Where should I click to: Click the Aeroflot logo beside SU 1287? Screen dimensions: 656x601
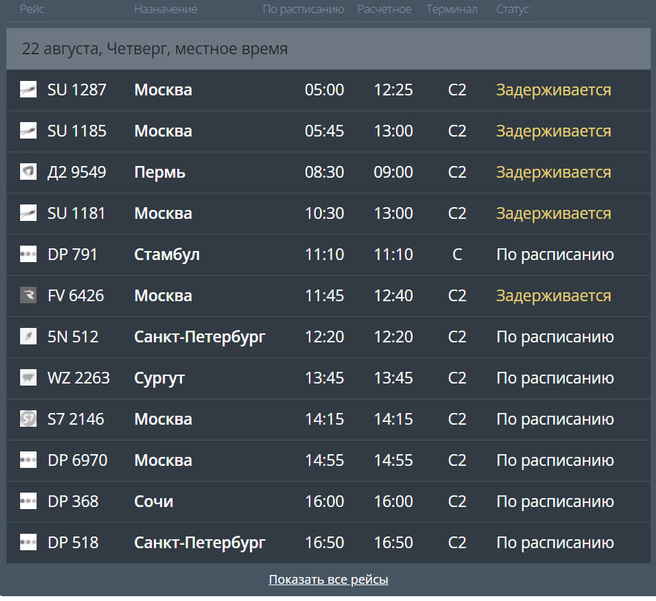(x=28, y=90)
